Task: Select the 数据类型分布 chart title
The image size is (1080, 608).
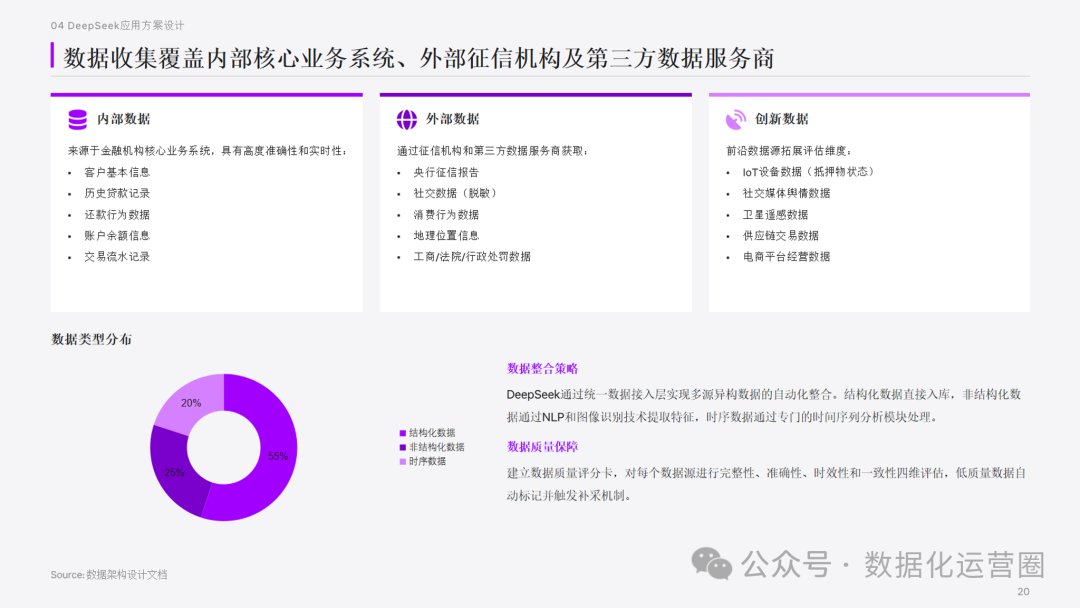Action: click(91, 339)
